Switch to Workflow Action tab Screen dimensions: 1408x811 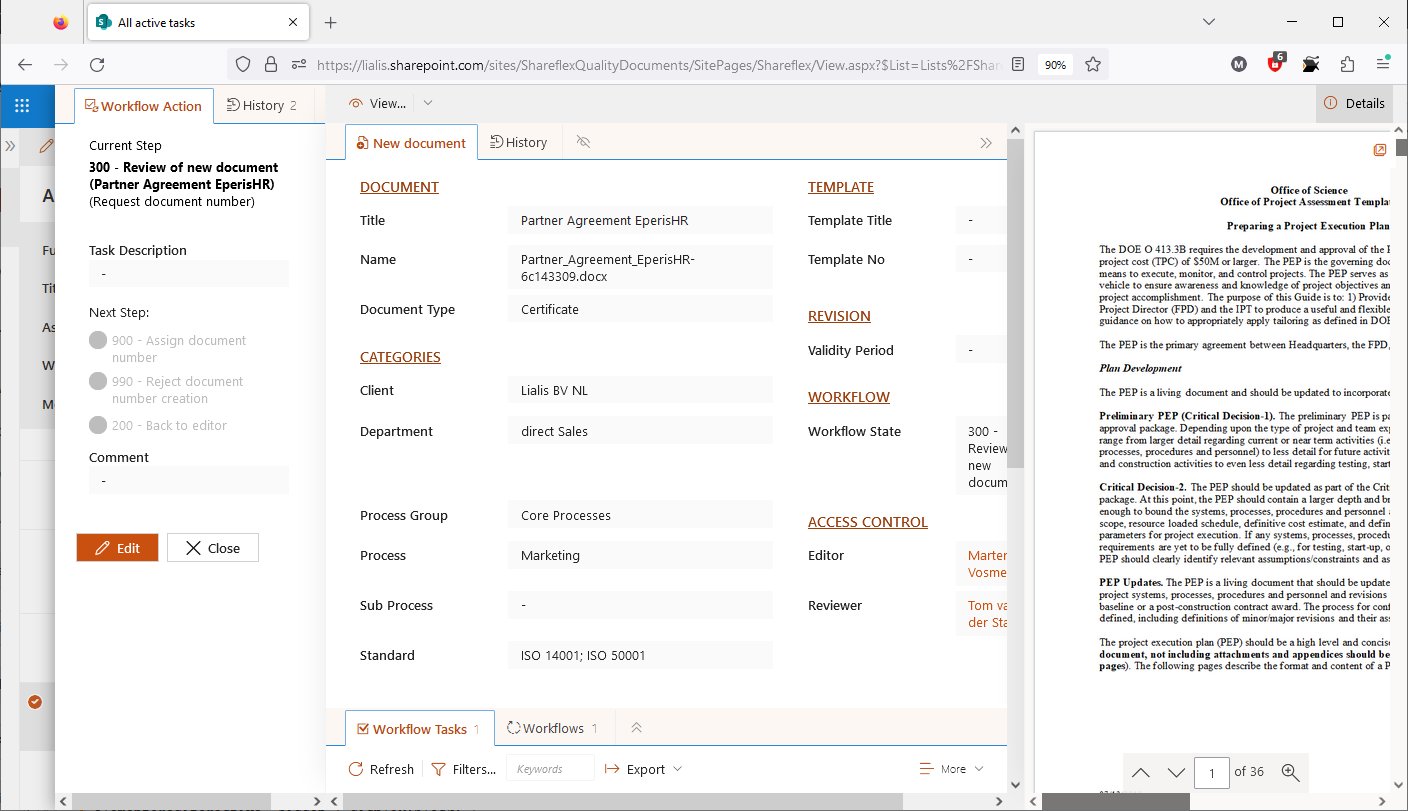point(144,105)
